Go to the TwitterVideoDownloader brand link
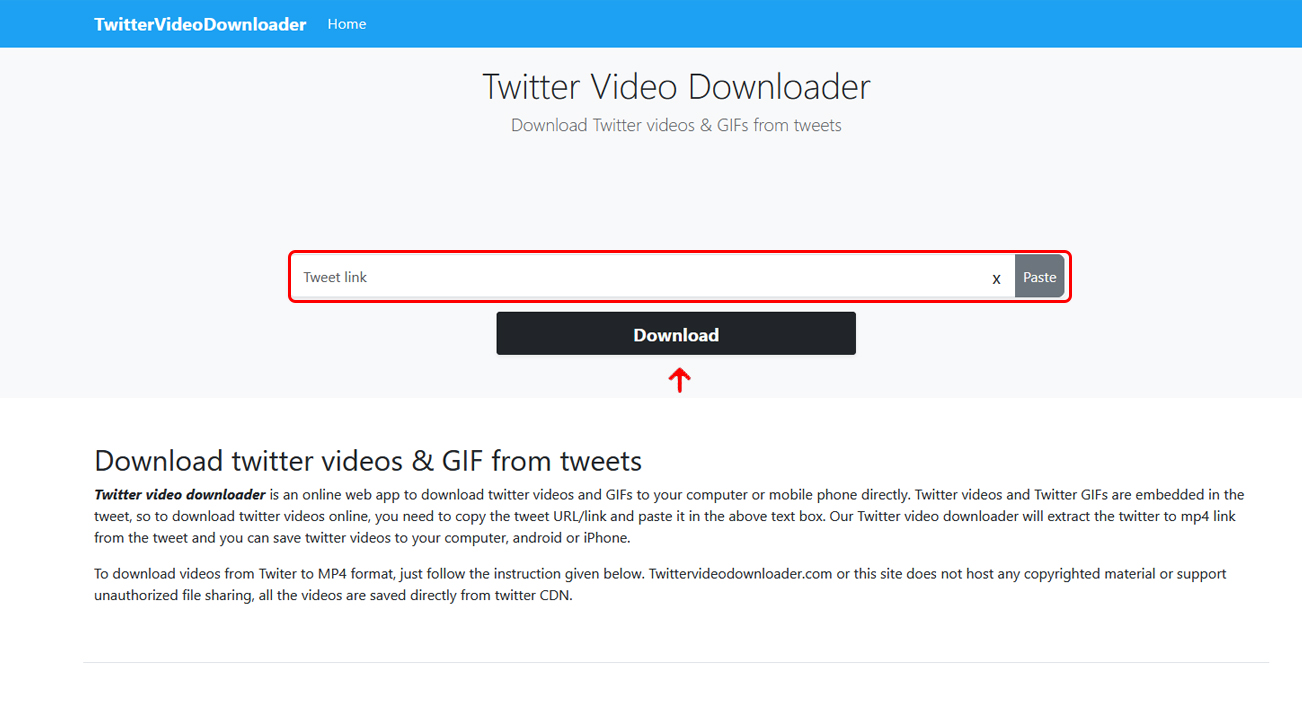Image resolution: width=1302 pixels, height=705 pixels. (x=200, y=24)
